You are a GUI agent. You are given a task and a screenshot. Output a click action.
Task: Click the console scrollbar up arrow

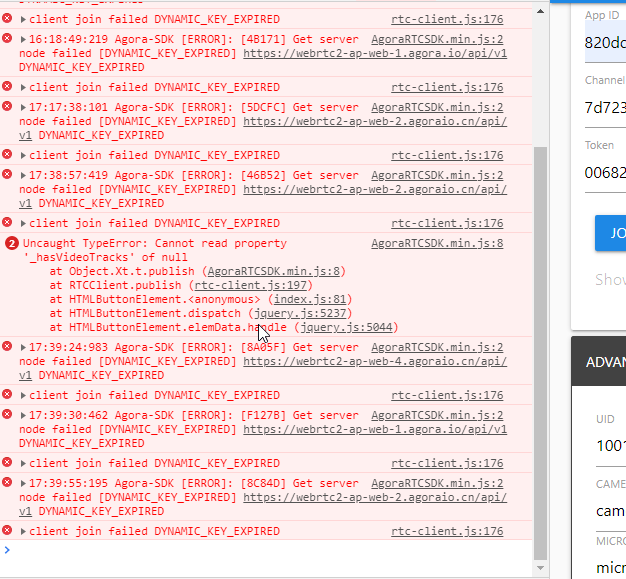click(x=540, y=11)
